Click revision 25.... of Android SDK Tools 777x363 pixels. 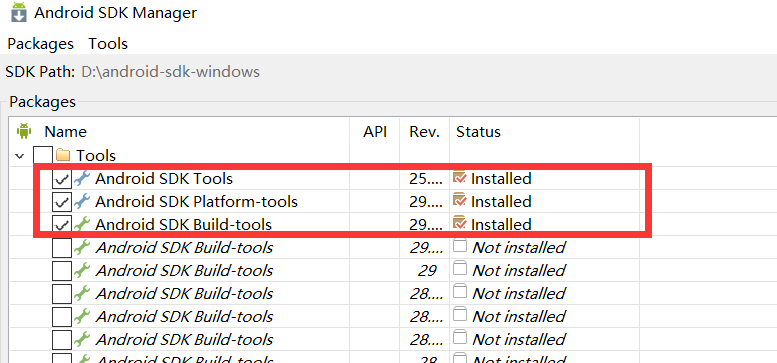426,178
